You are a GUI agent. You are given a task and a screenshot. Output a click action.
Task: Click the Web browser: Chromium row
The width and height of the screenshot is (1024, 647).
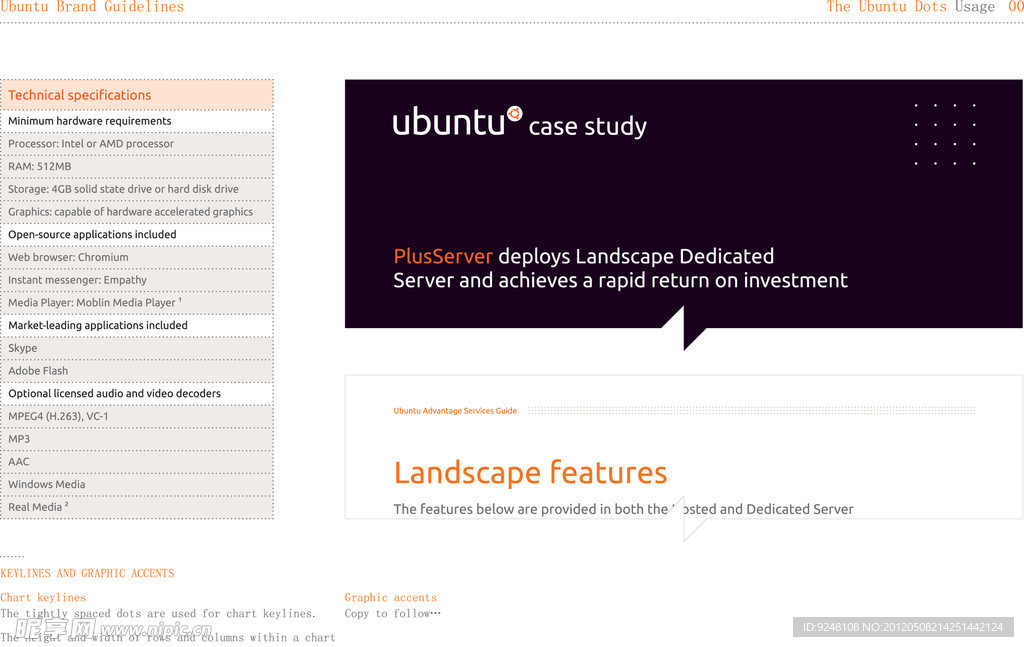[137, 257]
